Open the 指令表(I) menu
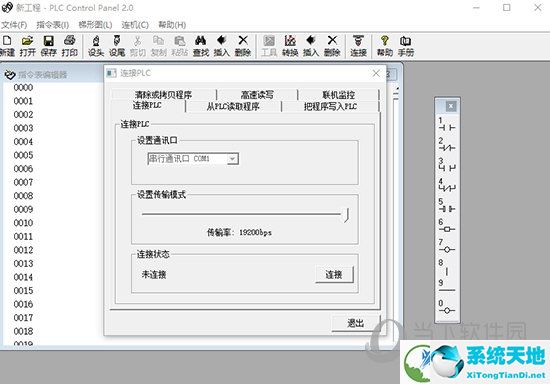 coord(53,25)
